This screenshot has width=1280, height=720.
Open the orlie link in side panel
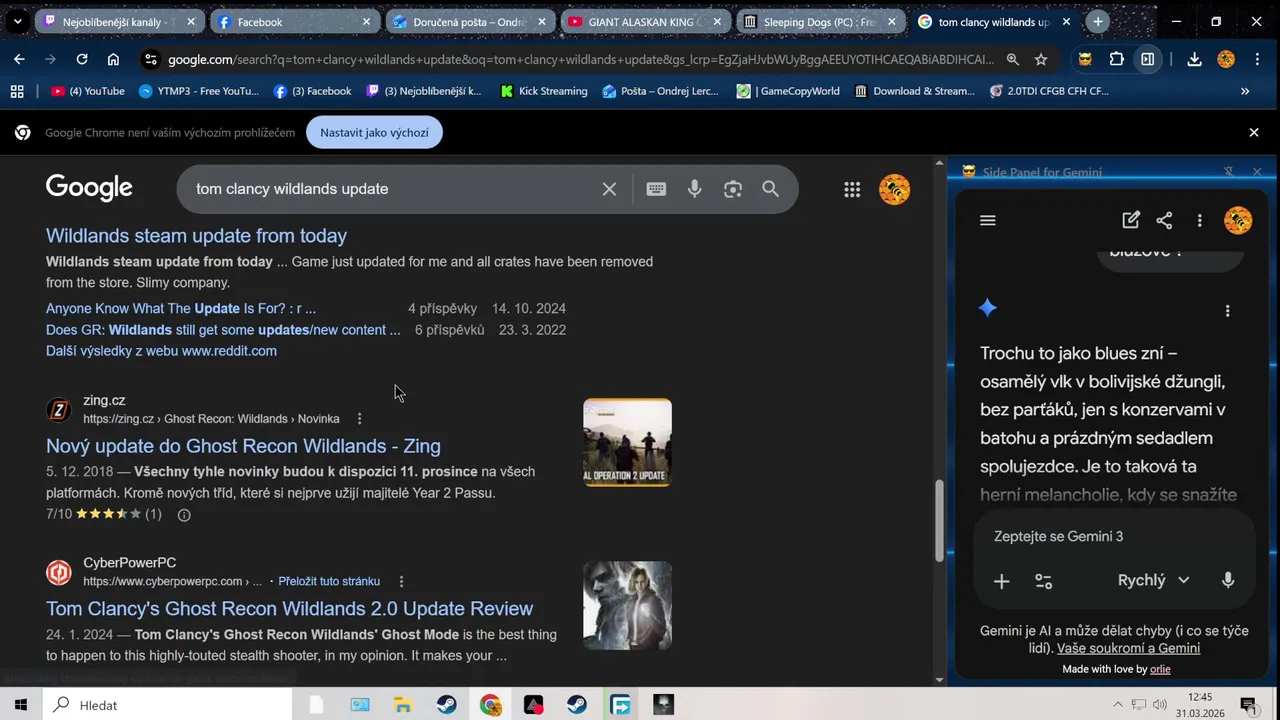pos(1160,669)
